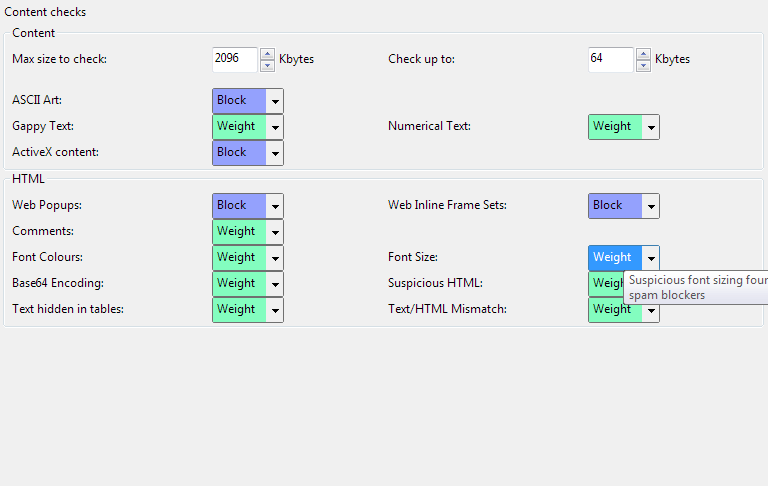Expand the Web Popups dropdown
The width and height of the screenshot is (768, 486).
point(275,206)
